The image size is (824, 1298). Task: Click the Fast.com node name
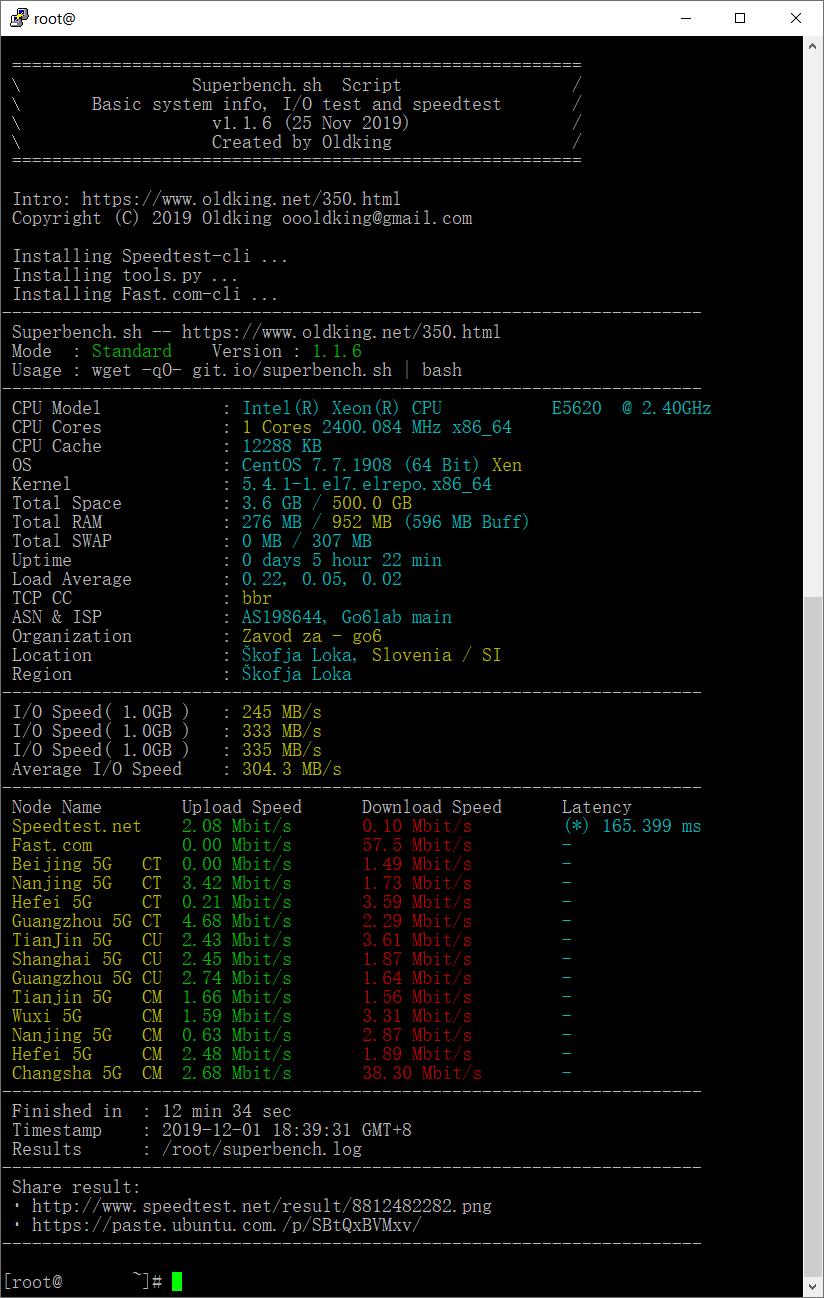click(51, 845)
